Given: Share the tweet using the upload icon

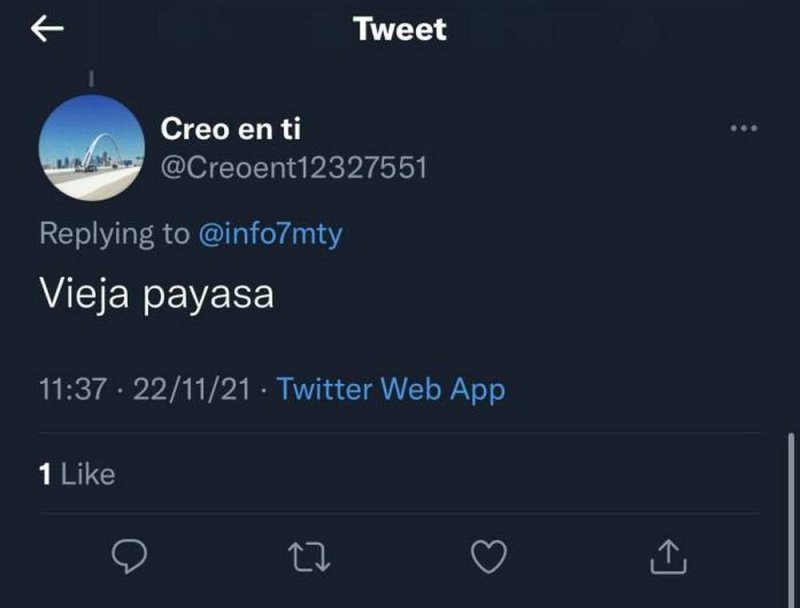Looking at the screenshot, I should coord(667,558).
